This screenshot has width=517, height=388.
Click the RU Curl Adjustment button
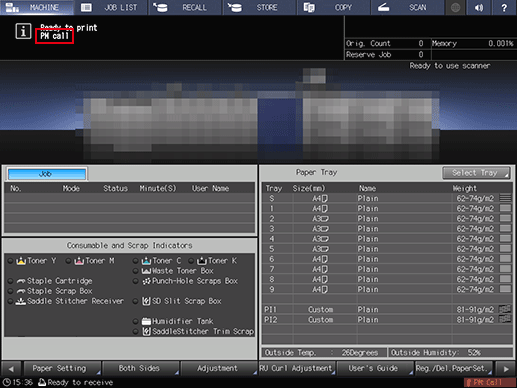(x=297, y=368)
